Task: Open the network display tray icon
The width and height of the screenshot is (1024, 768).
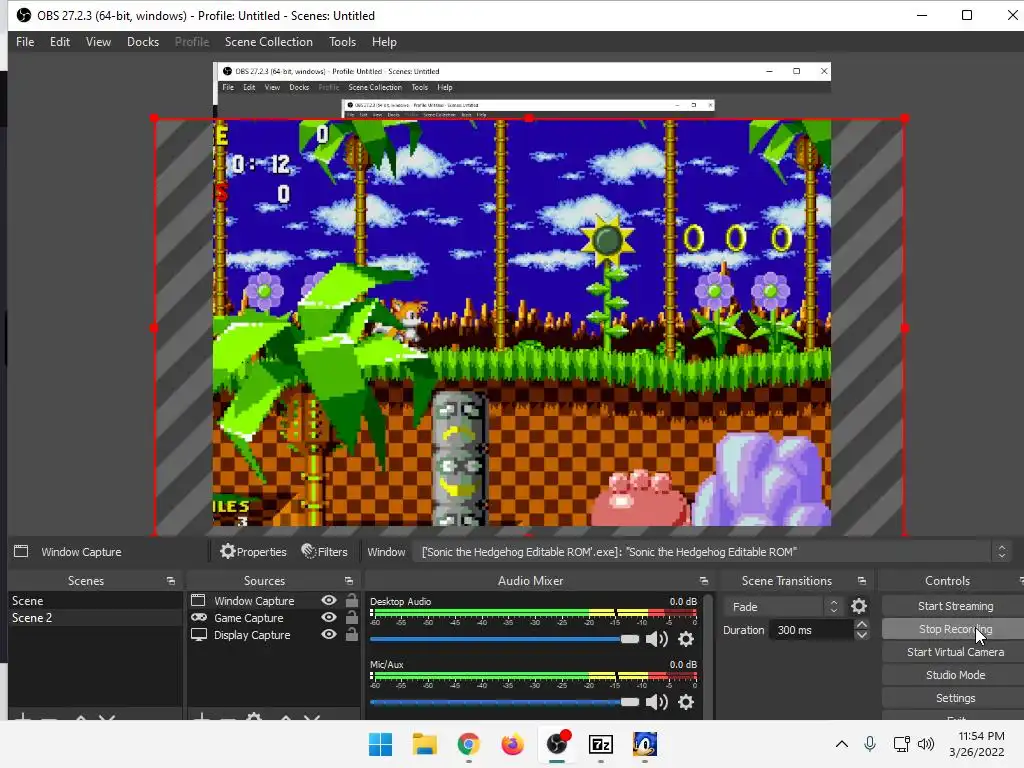Action: [901, 744]
